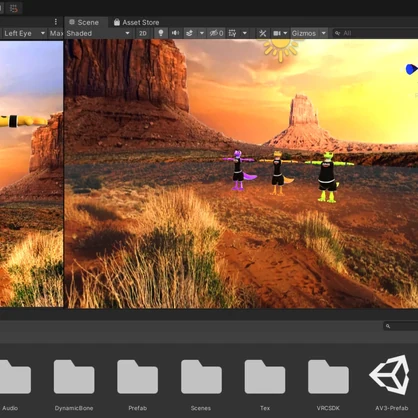Open the Left Eye dropdown
This screenshot has width=418, height=418.
(24, 33)
